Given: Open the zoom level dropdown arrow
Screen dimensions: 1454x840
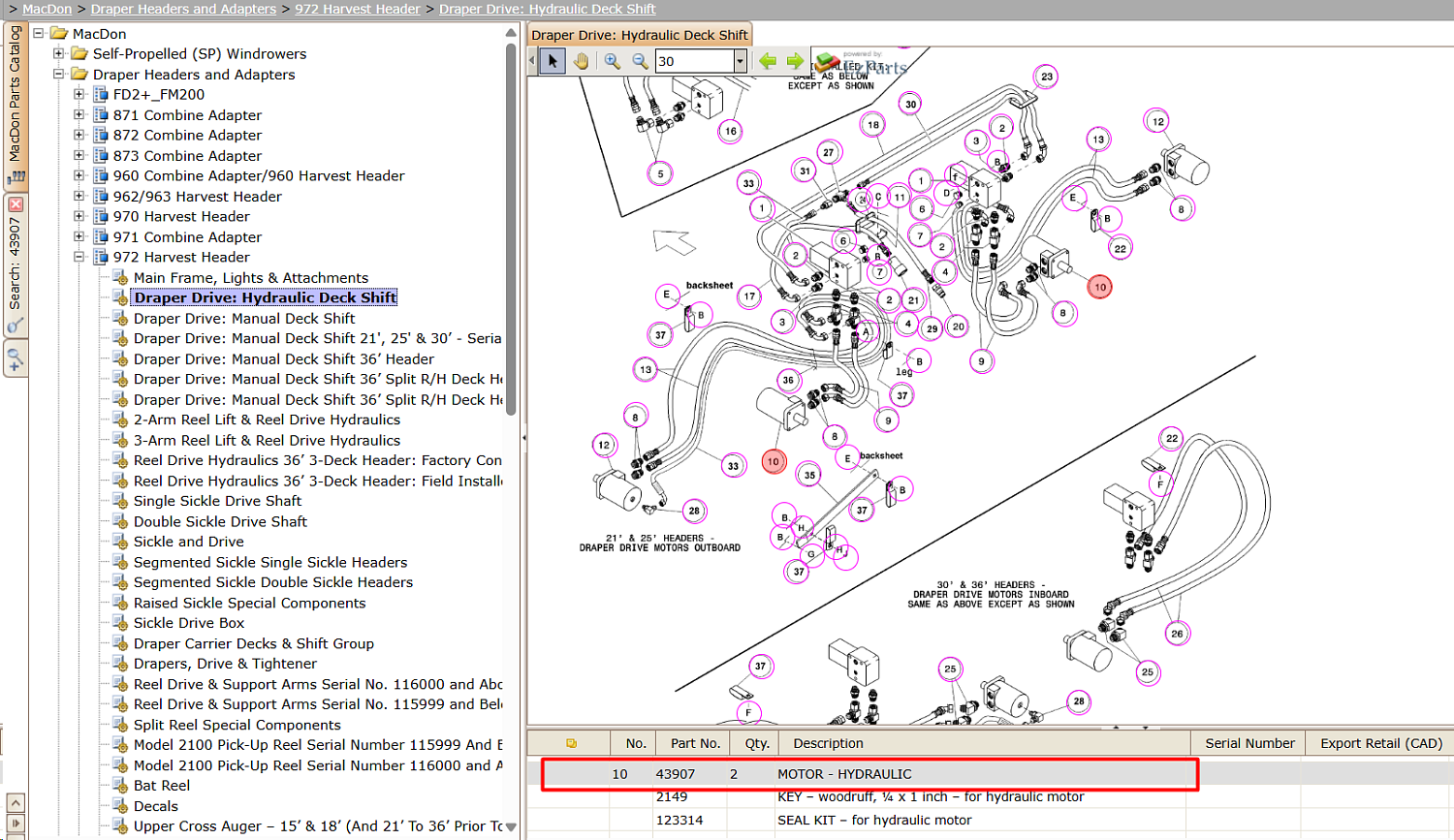Looking at the screenshot, I should (740, 61).
